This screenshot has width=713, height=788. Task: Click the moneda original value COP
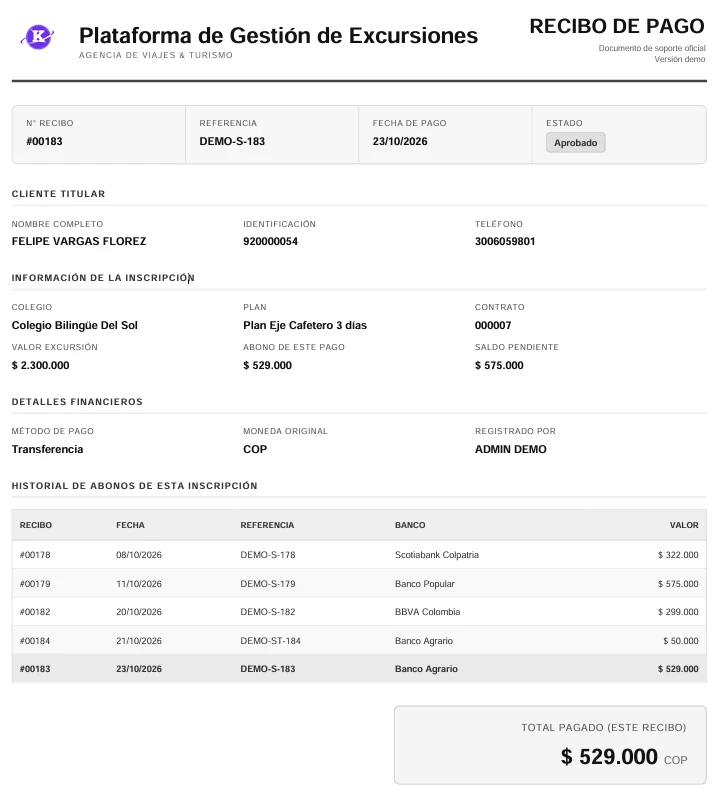255,449
